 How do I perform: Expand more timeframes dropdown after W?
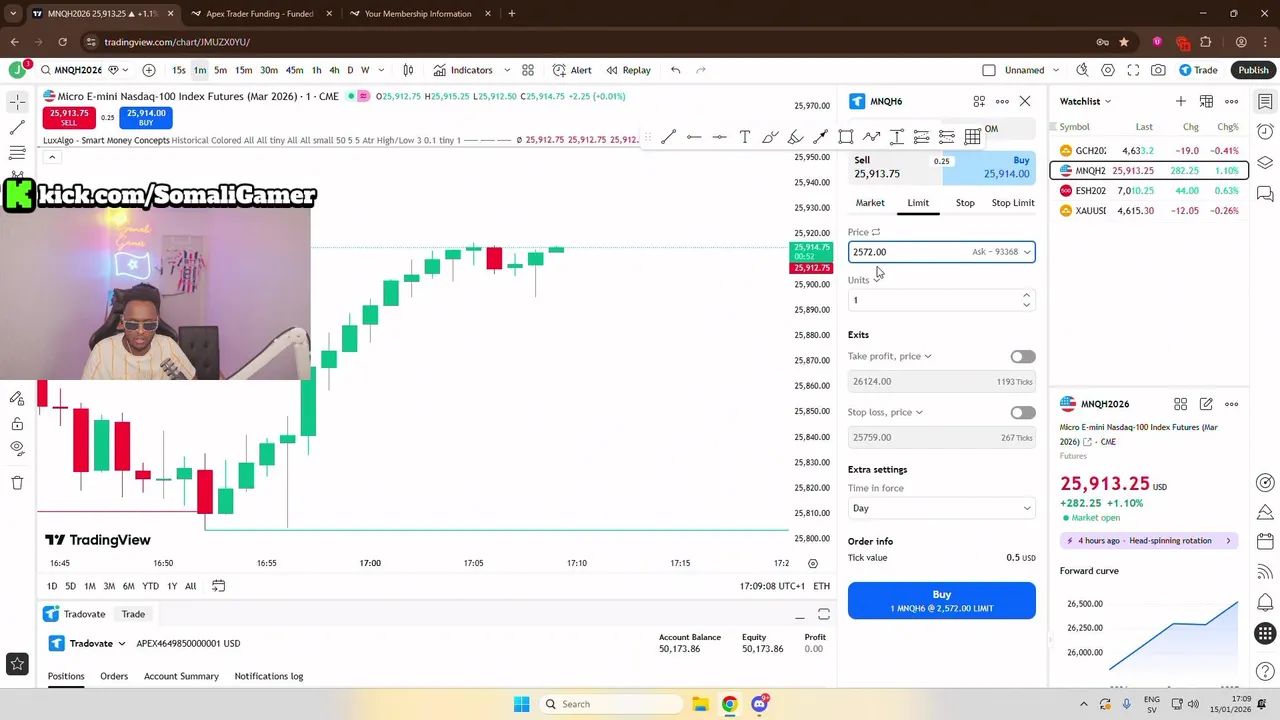(x=381, y=70)
